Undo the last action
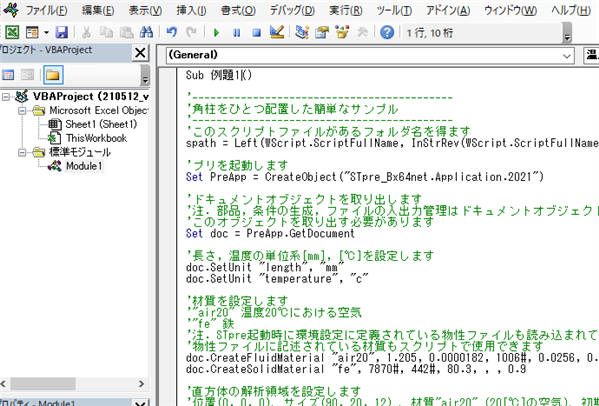599x406 pixels. pos(172,32)
